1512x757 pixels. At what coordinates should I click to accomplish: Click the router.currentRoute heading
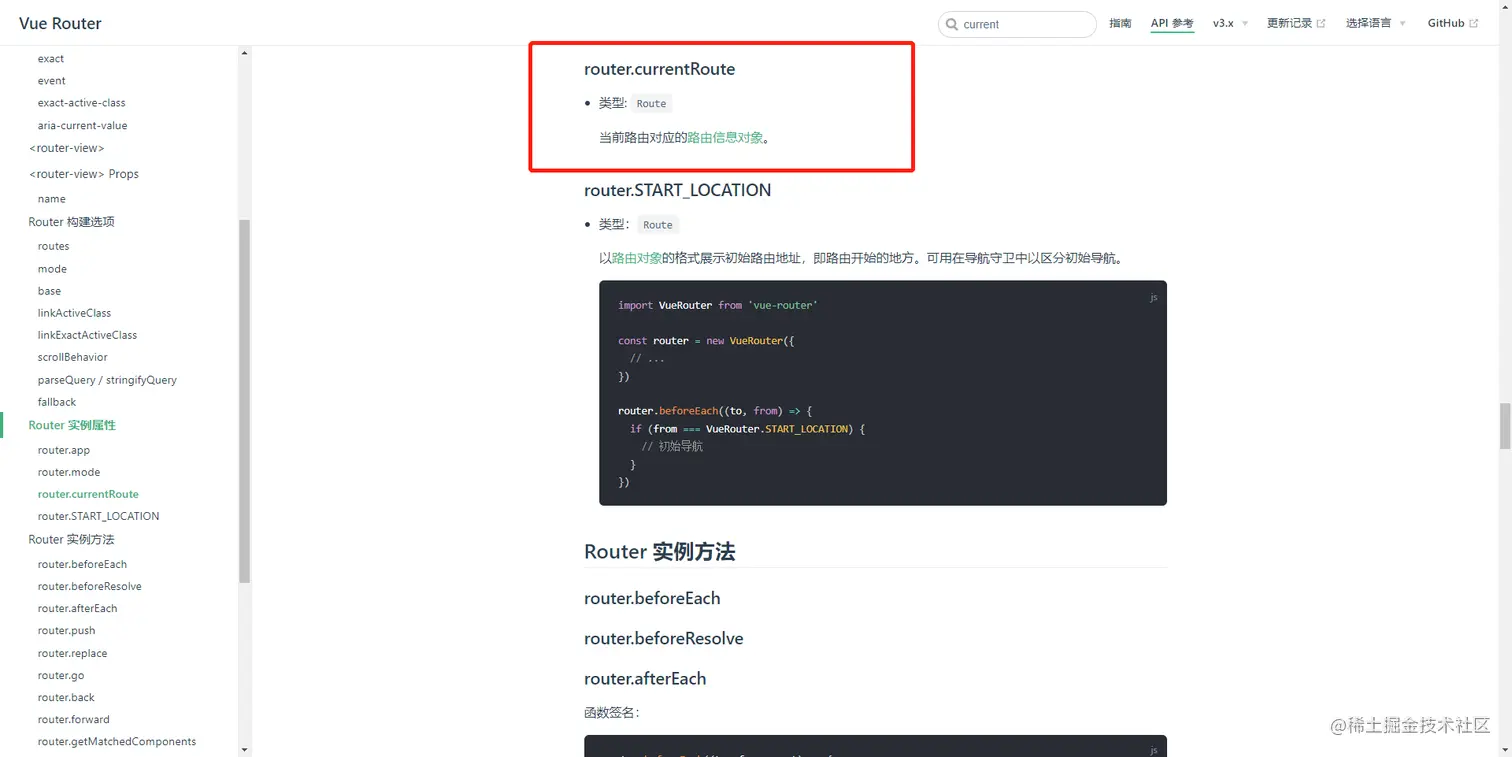[659, 69]
